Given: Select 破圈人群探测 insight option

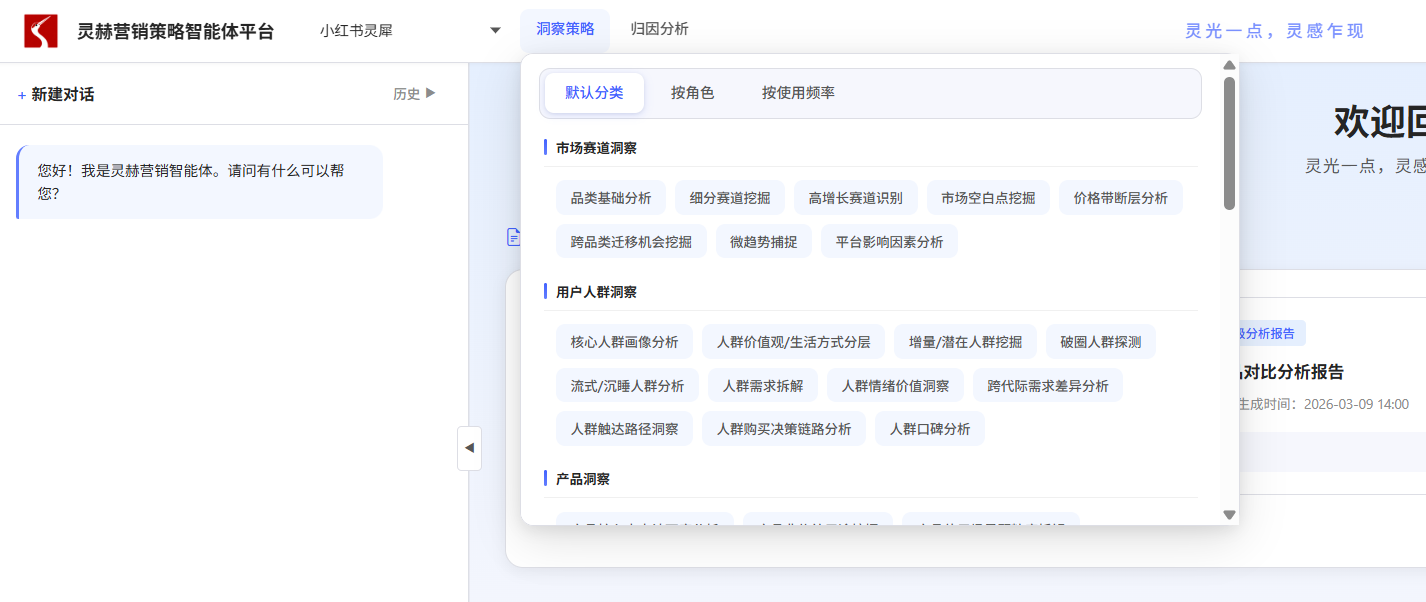Looking at the screenshot, I should (1100, 341).
